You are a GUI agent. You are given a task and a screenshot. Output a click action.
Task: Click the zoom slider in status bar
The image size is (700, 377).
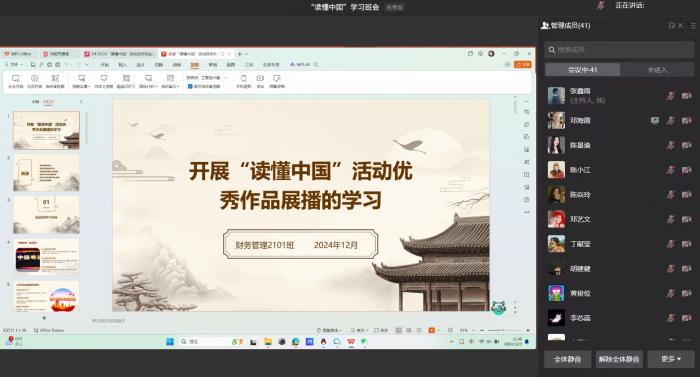click(504, 330)
